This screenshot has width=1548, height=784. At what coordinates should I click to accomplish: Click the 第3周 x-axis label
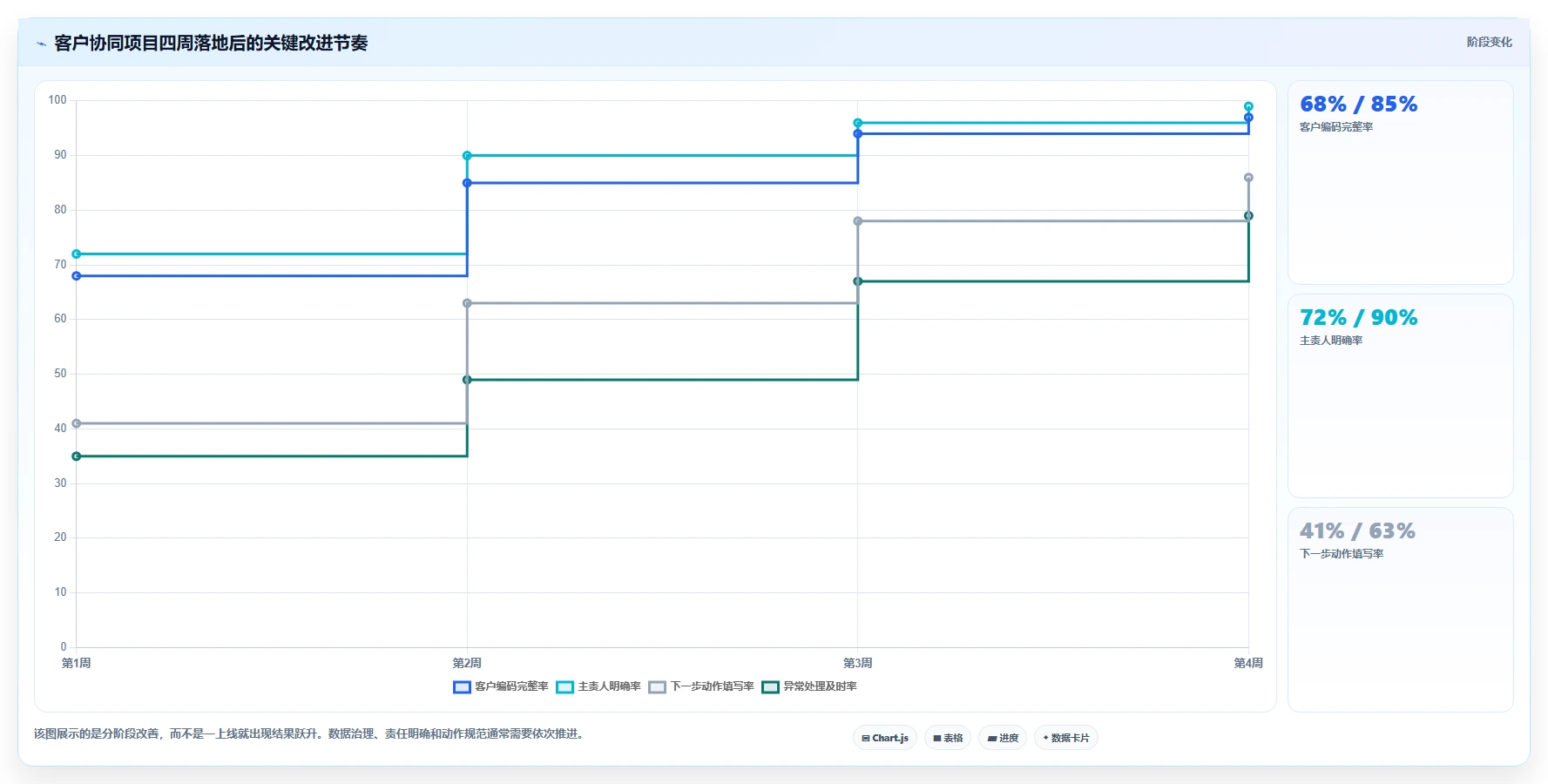tap(858, 663)
